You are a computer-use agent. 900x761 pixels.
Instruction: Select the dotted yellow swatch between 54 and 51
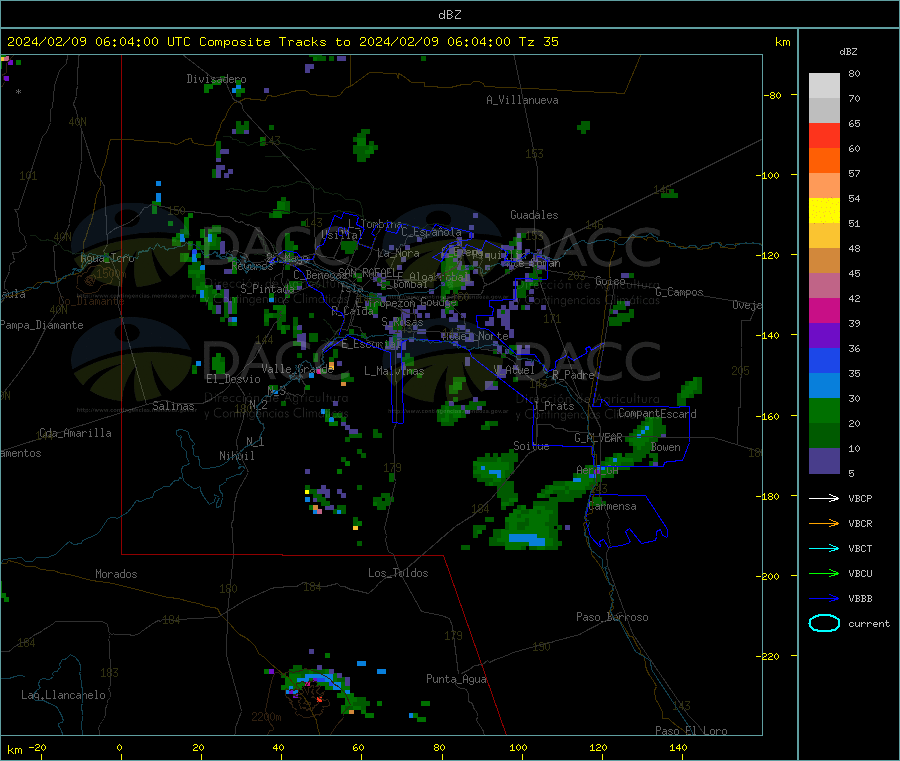coord(824,211)
